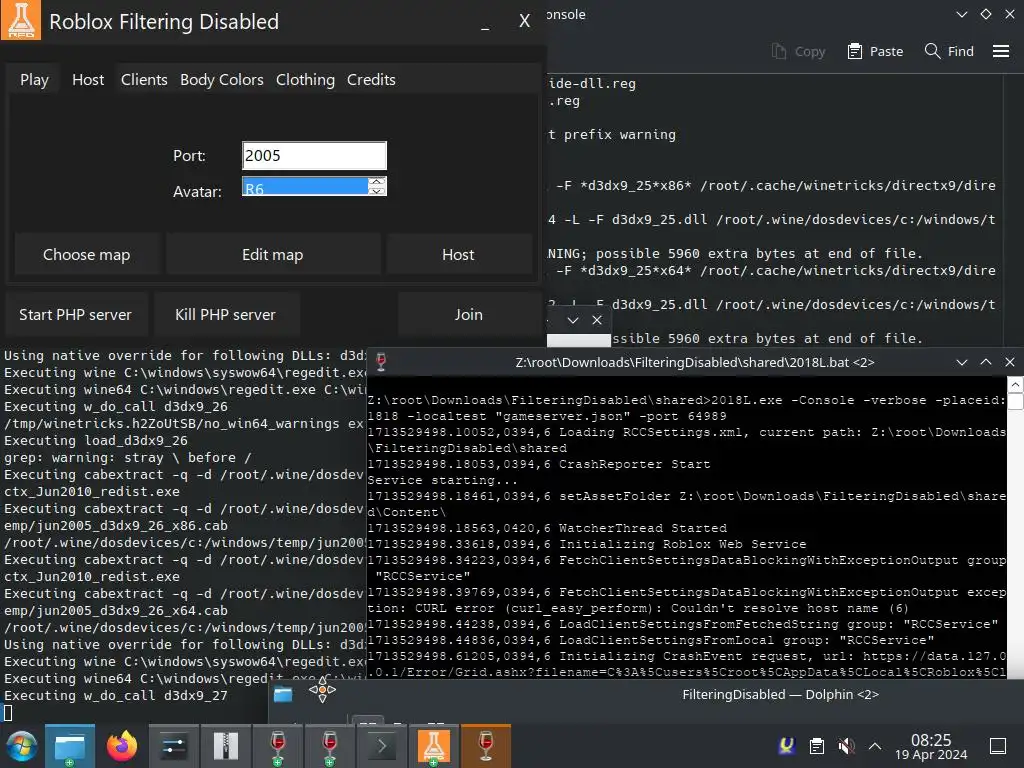Click the 2018L.bat console scrollbar up arrow

pyautogui.click(x=1015, y=385)
